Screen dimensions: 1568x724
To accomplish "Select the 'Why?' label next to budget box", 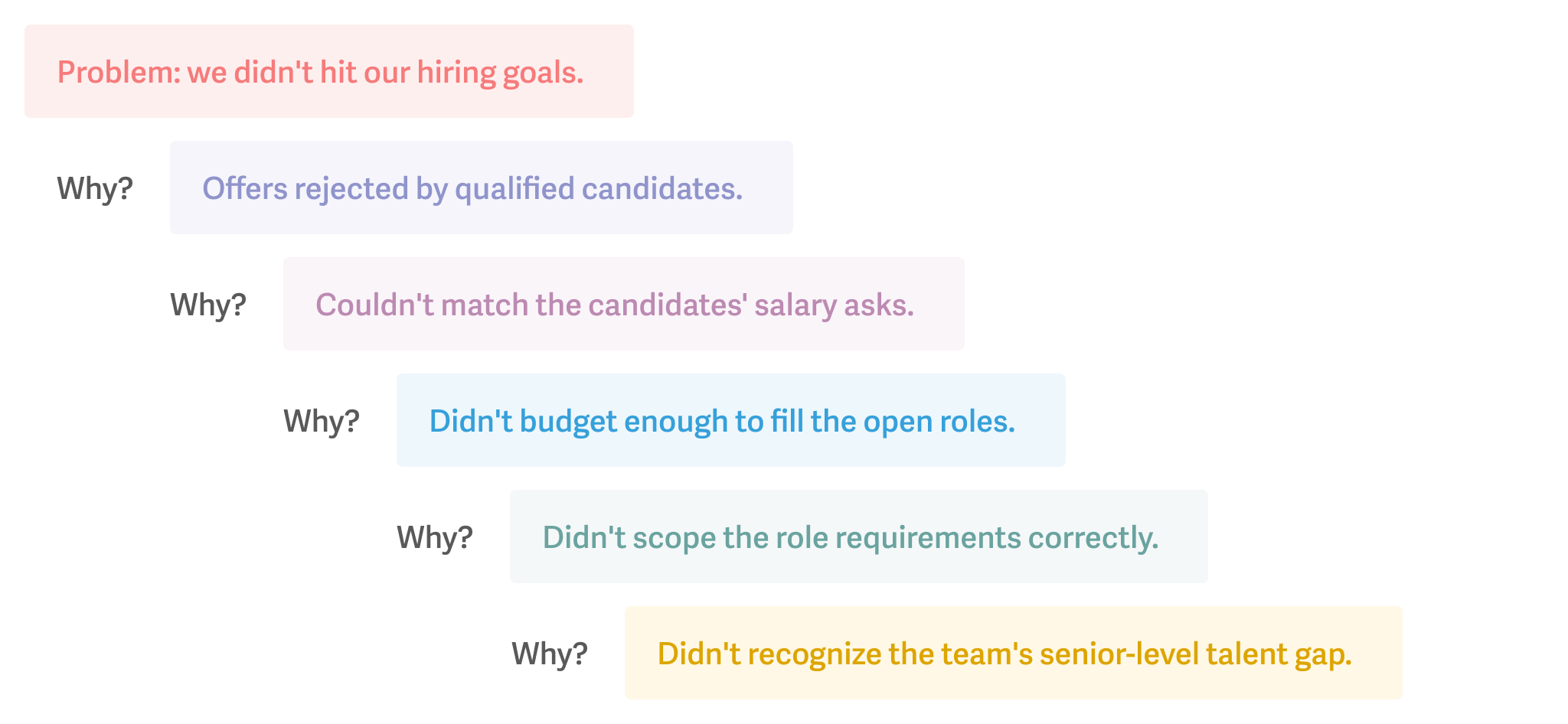I will click(x=322, y=421).
